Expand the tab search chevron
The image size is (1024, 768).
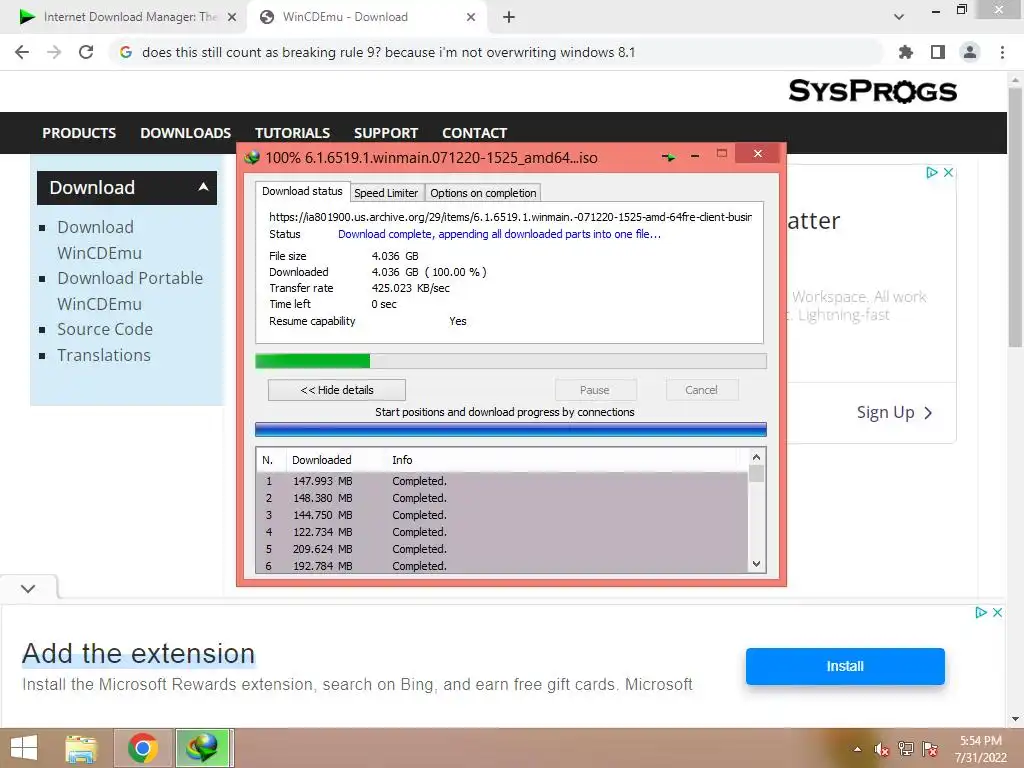[899, 17]
